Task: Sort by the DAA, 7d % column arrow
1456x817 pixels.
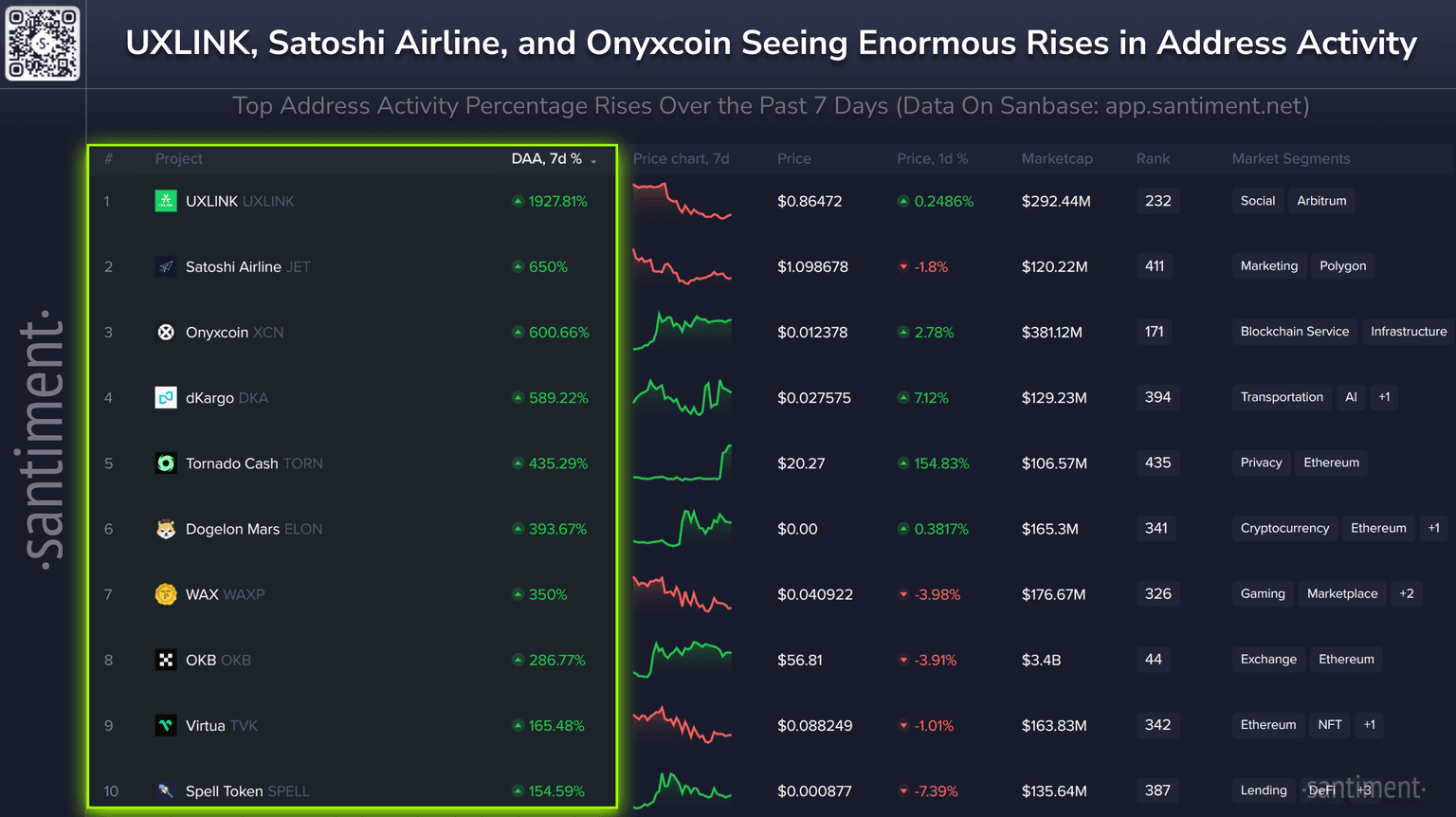Action: click(x=594, y=160)
